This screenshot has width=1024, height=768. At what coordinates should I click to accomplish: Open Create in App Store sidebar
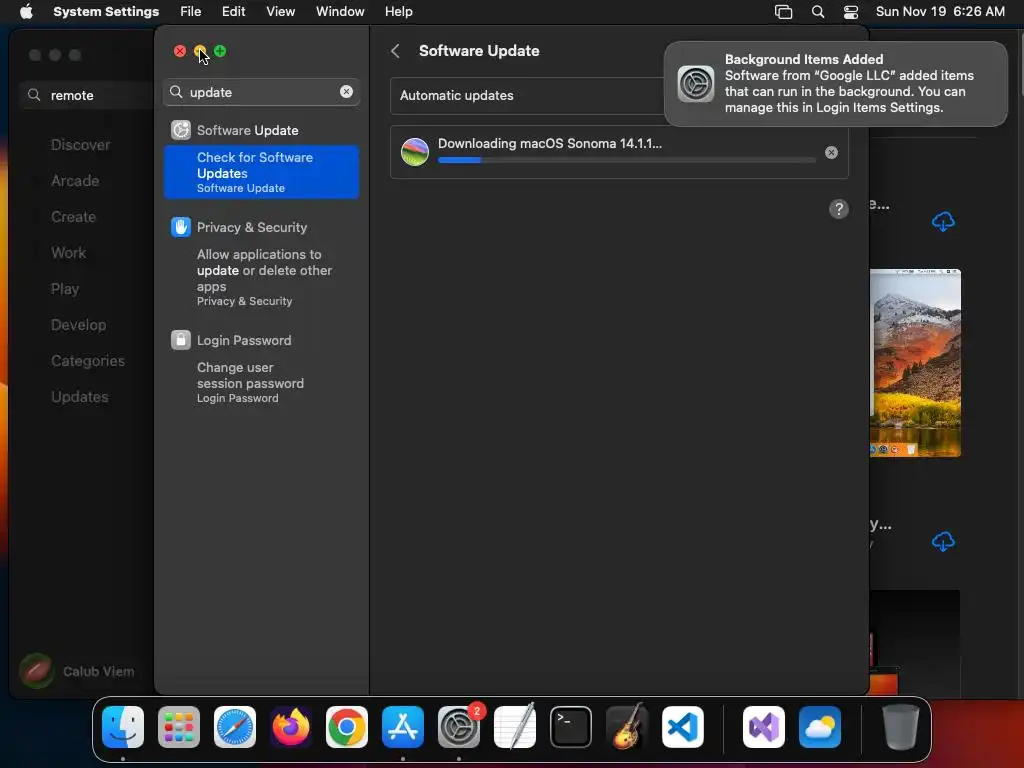(x=73, y=217)
